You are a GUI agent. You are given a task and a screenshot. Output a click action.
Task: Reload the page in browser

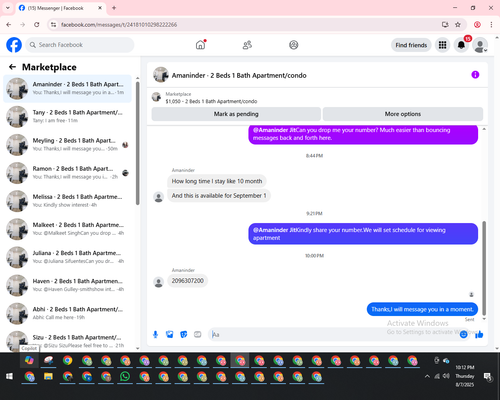[37, 24]
